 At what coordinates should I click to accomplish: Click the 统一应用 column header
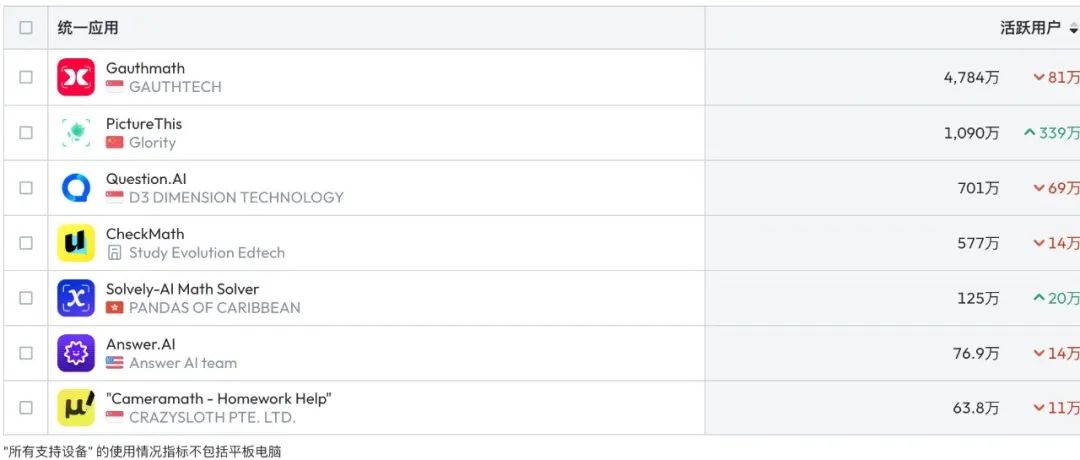tap(88, 28)
